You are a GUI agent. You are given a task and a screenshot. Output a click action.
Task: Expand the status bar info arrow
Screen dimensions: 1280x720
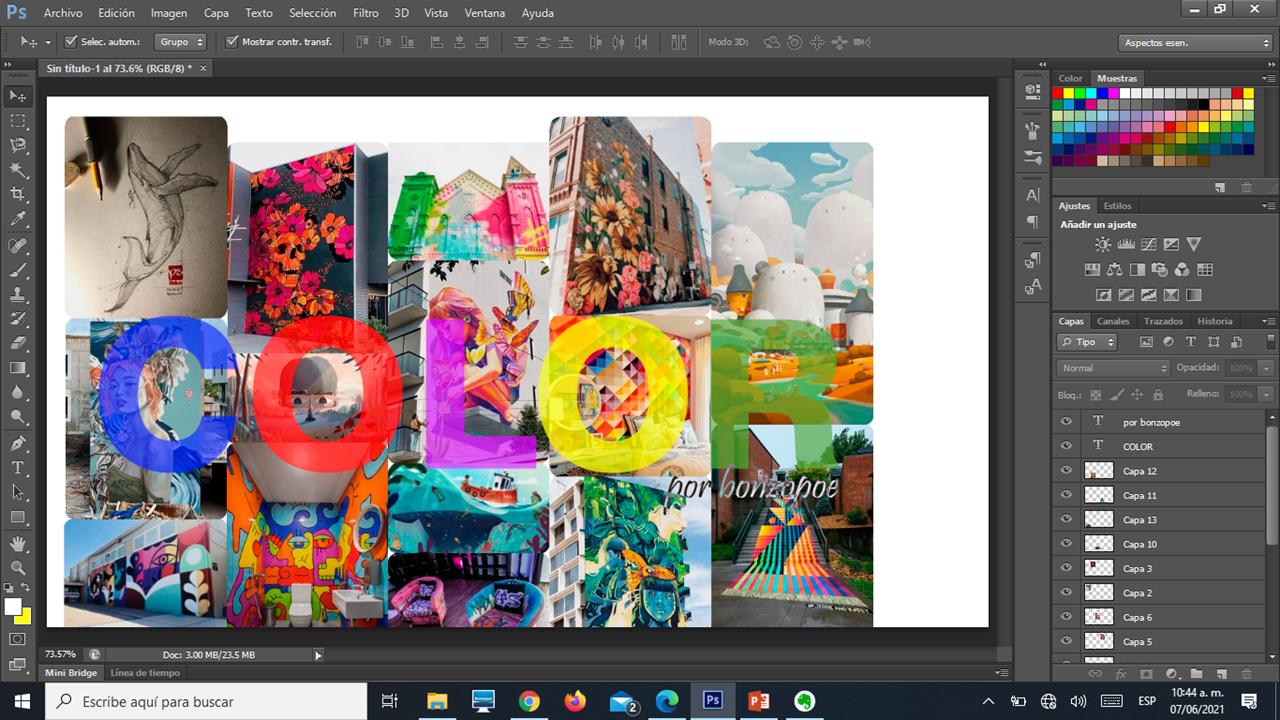click(x=318, y=655)
